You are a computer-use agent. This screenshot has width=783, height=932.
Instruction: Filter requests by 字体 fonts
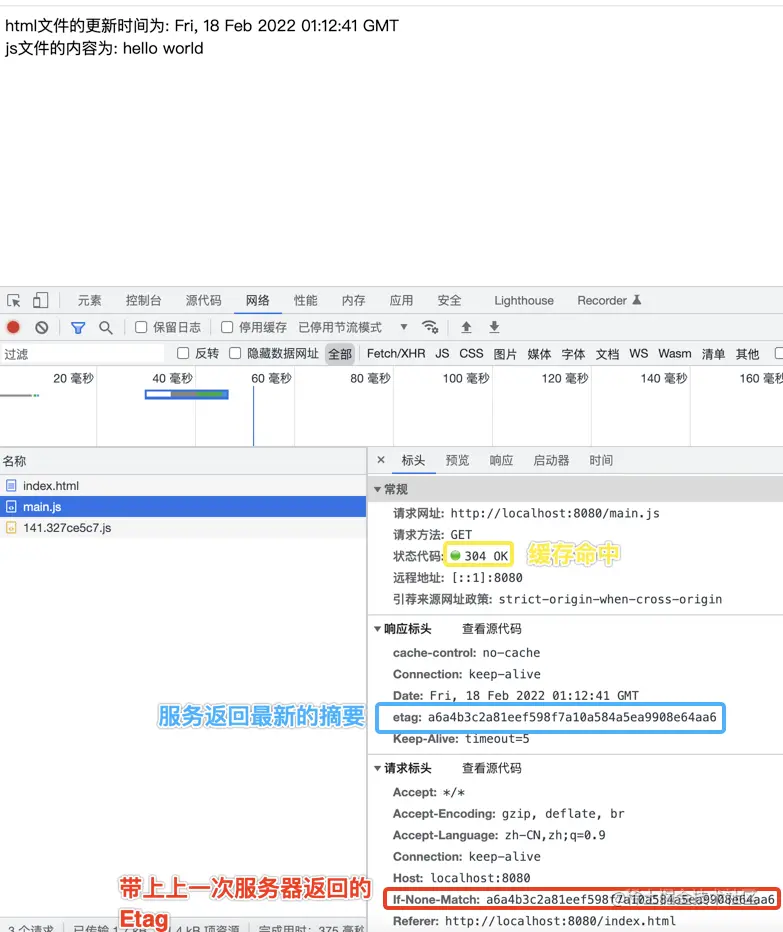pos(574,354)
